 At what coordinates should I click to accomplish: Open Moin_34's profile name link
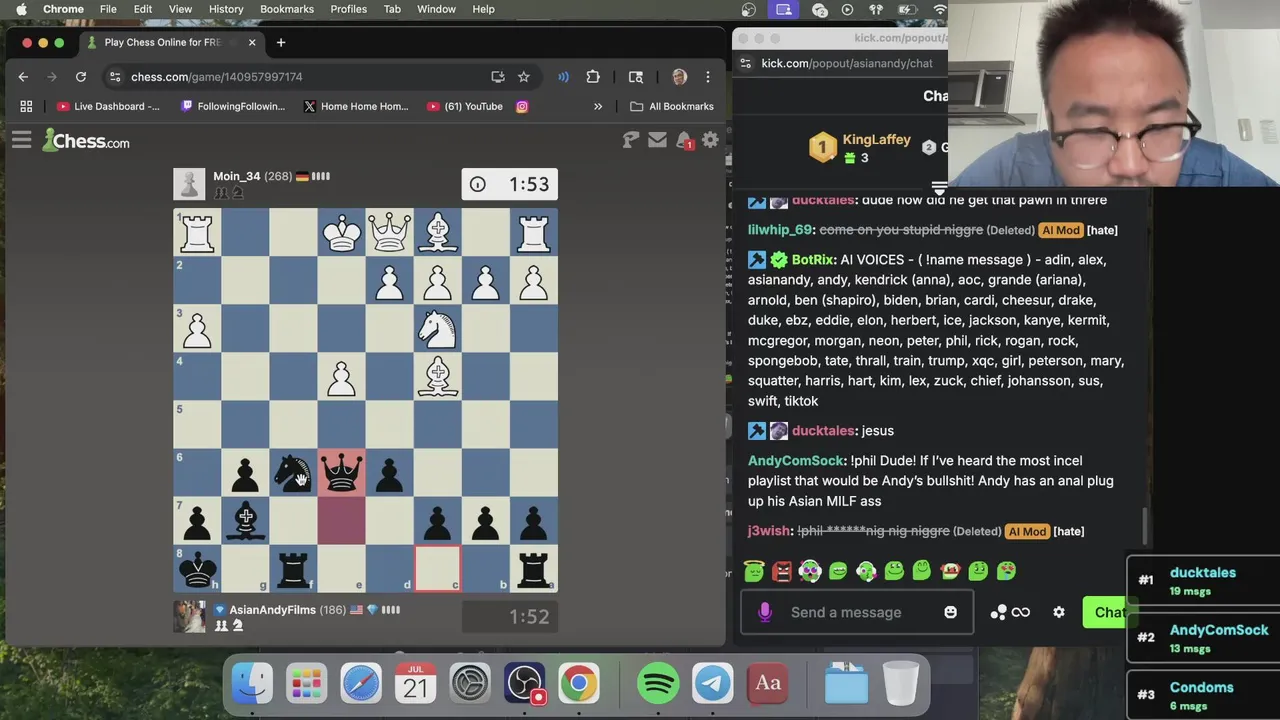[x=236, y=176]
